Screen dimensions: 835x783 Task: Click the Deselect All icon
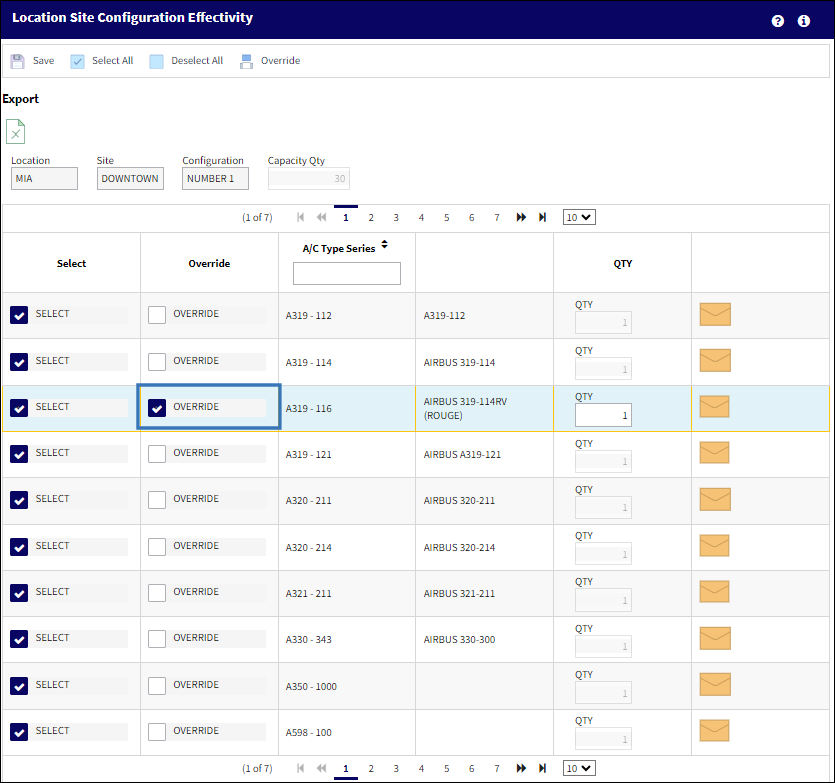click(x=157, y=61)
